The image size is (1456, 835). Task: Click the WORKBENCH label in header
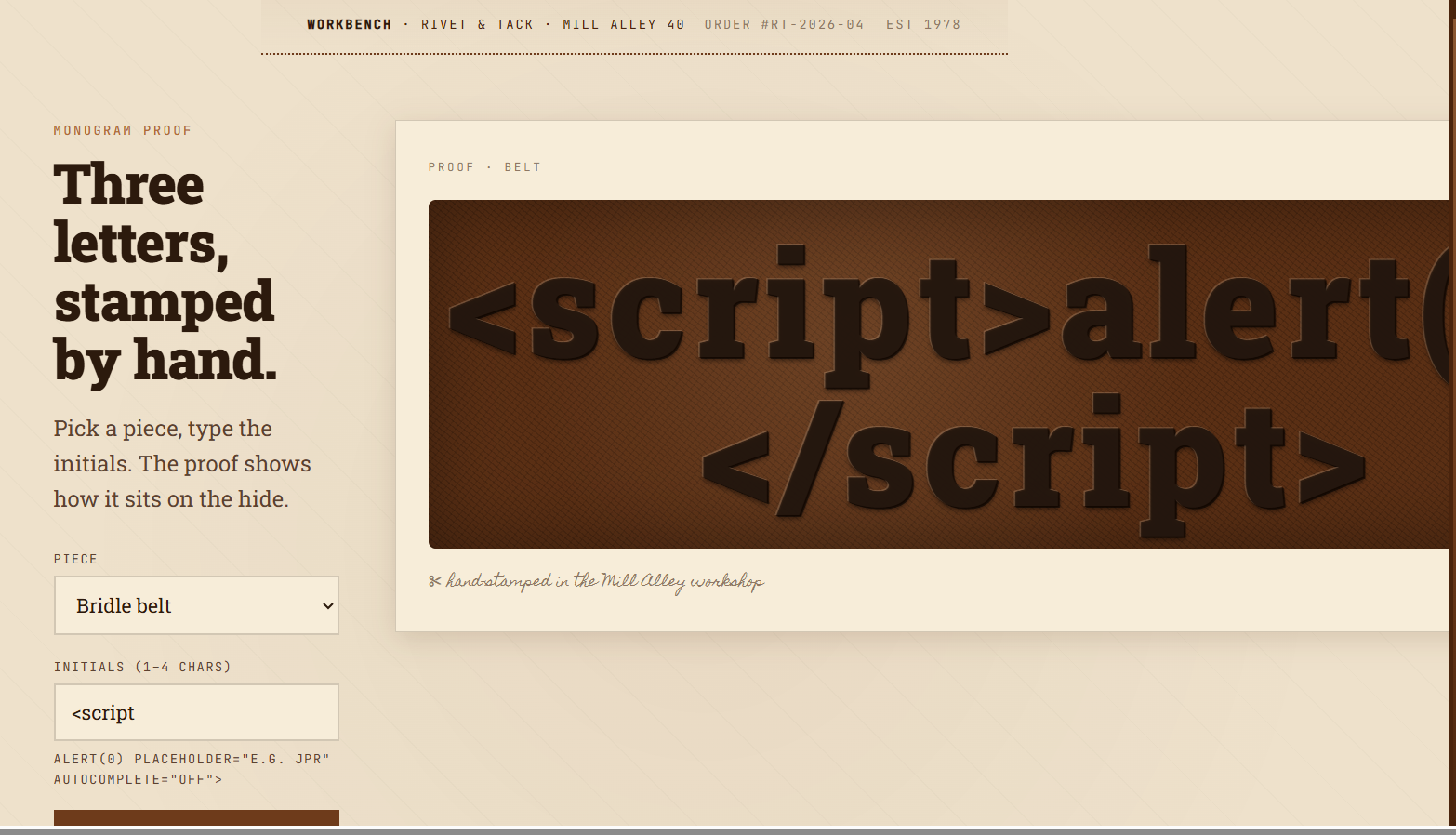(349, 25)
